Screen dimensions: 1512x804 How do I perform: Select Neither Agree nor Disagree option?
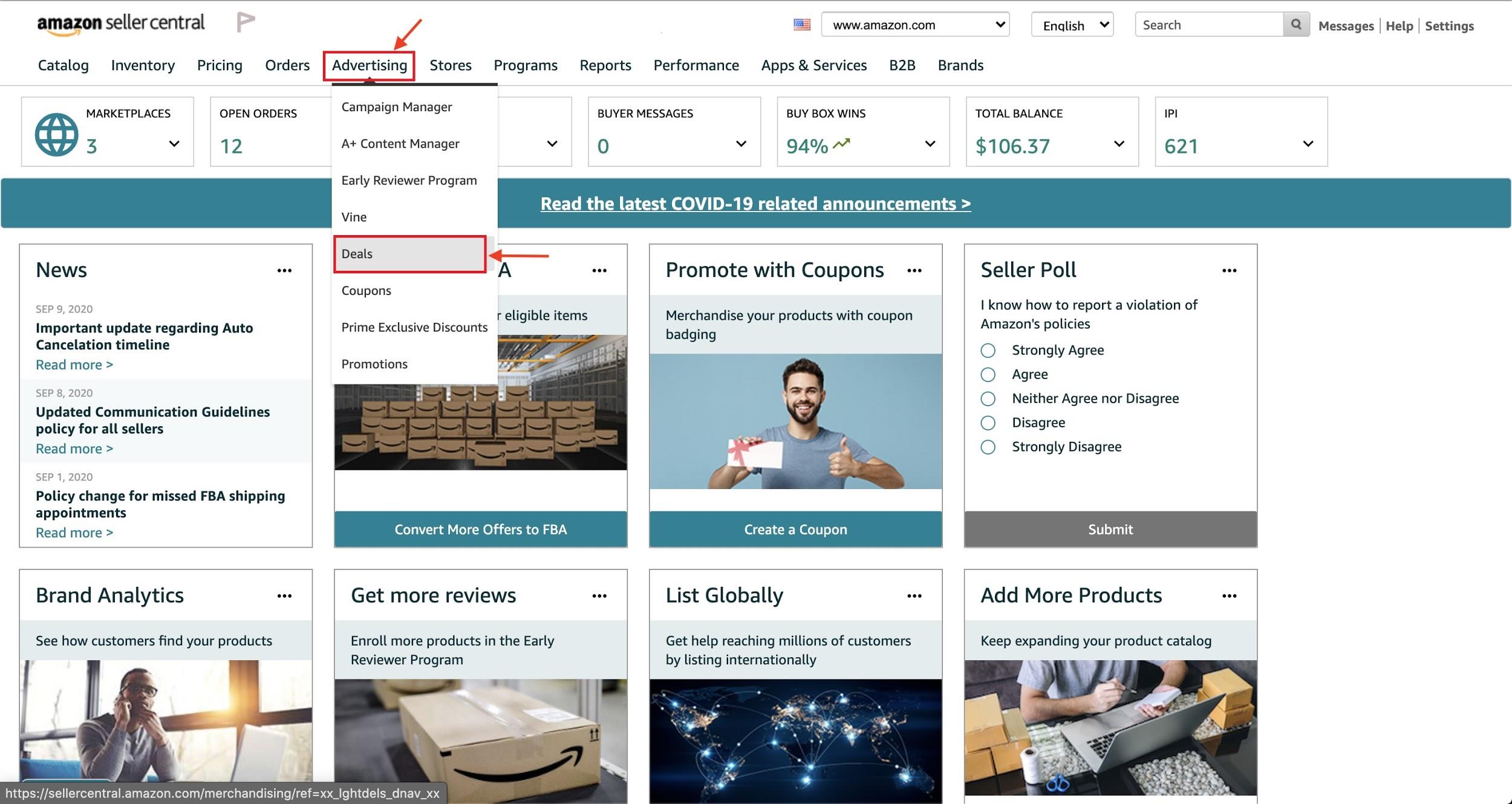point(988,399)
